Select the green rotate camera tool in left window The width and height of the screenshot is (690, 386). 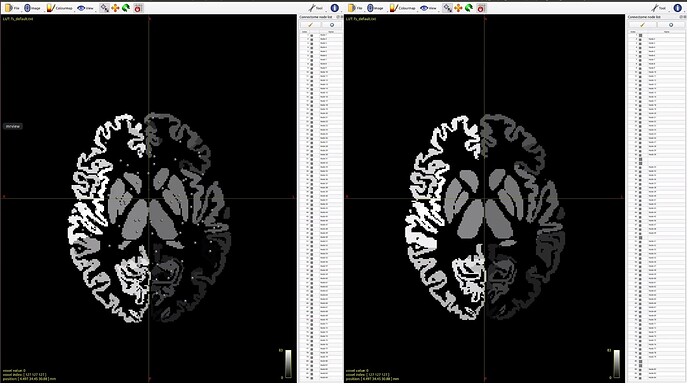click(x=126, y=8)
